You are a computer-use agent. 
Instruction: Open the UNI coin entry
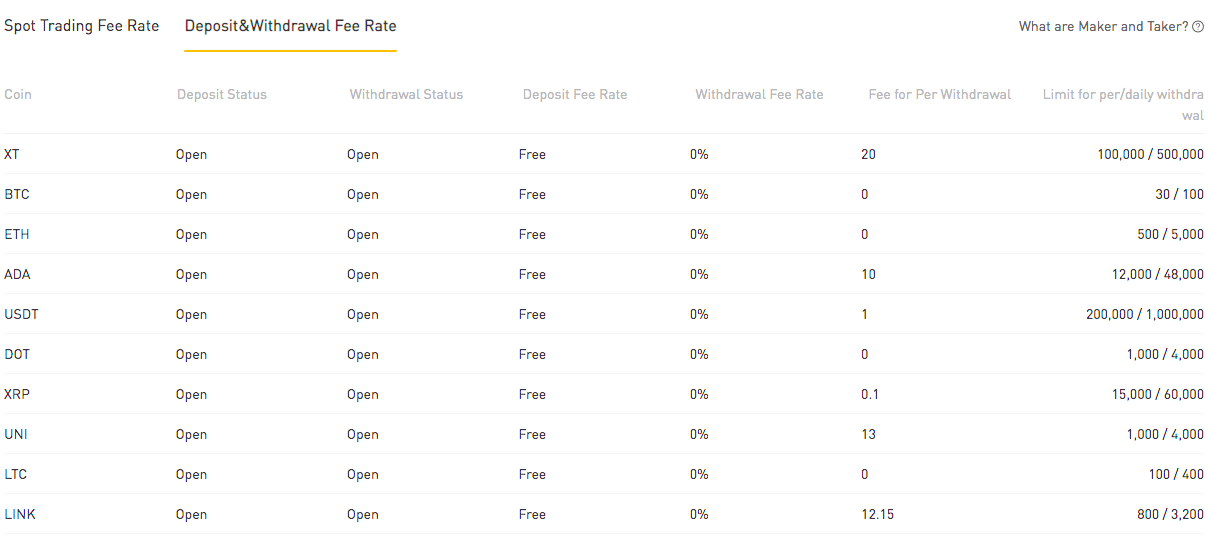pyautogui.click(x=16, y=434)
